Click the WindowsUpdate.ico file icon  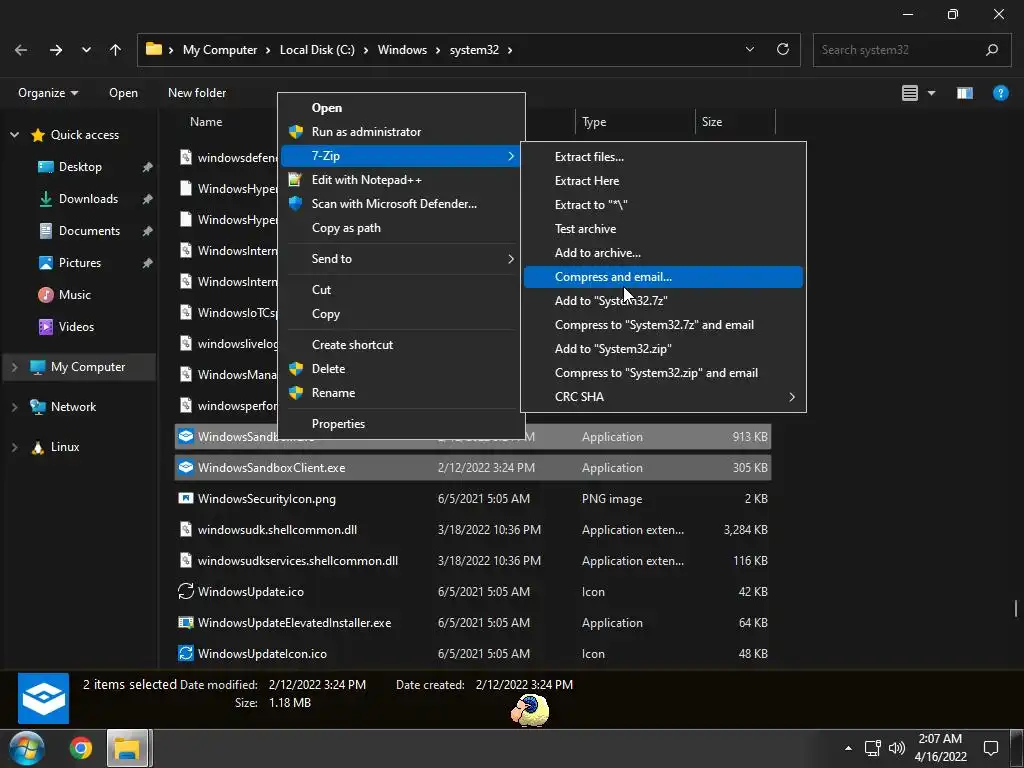coord(186,592)
